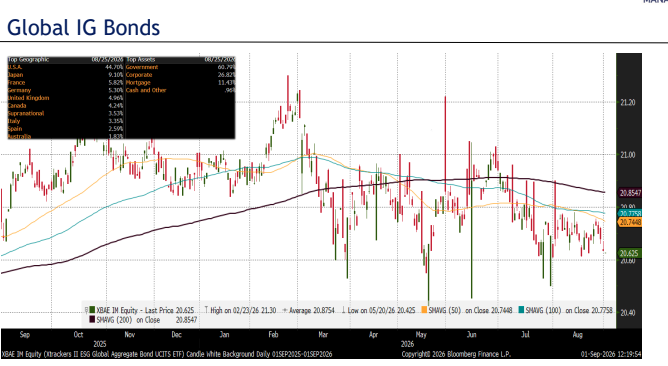Image resolution: width=668 pixels, height=366 pixels.
Task: Click the Jul month label on time axis
Action: [x=525, y=334]
